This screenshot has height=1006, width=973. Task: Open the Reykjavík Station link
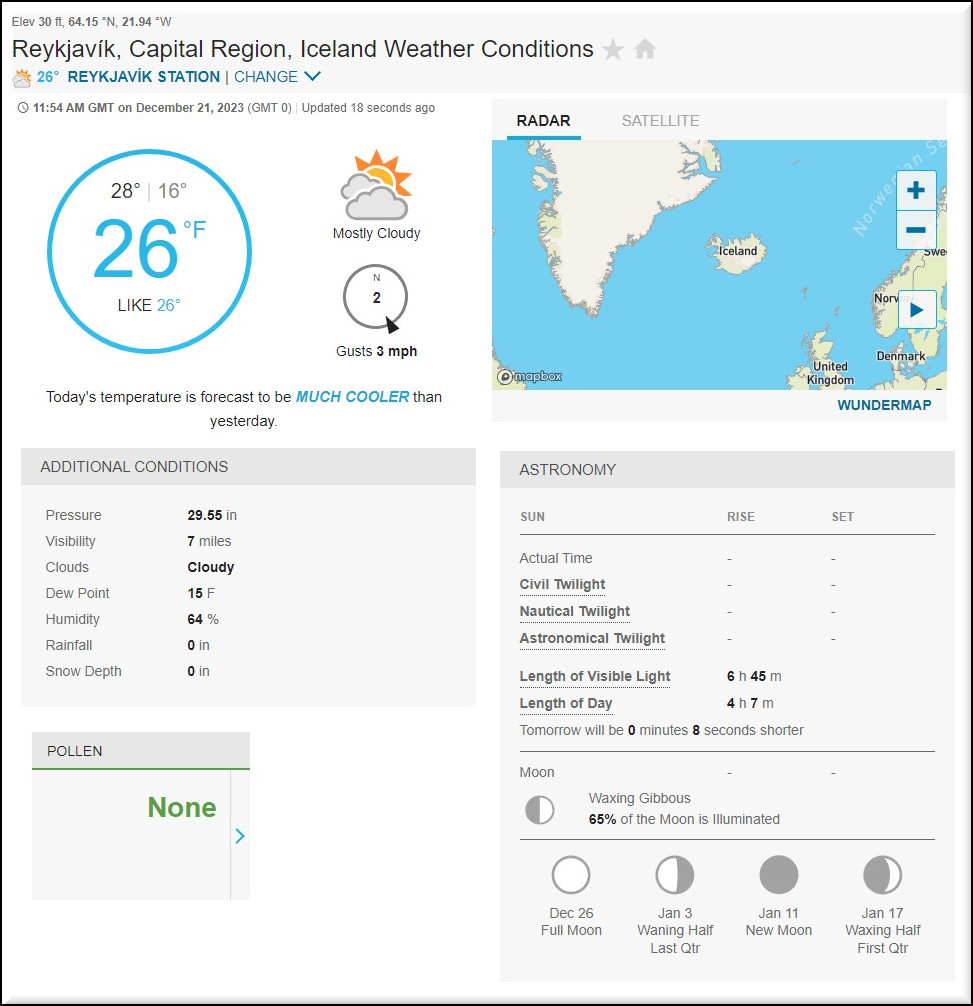click(x=143, y=77)
